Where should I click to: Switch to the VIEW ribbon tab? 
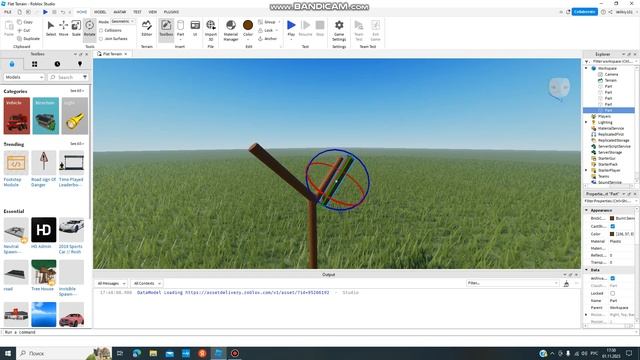[x=153, y=12]
